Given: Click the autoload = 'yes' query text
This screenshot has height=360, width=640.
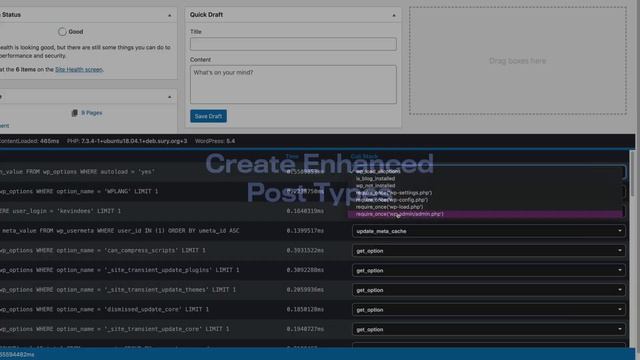Looking at the screenshot, I should coord(77,172).
